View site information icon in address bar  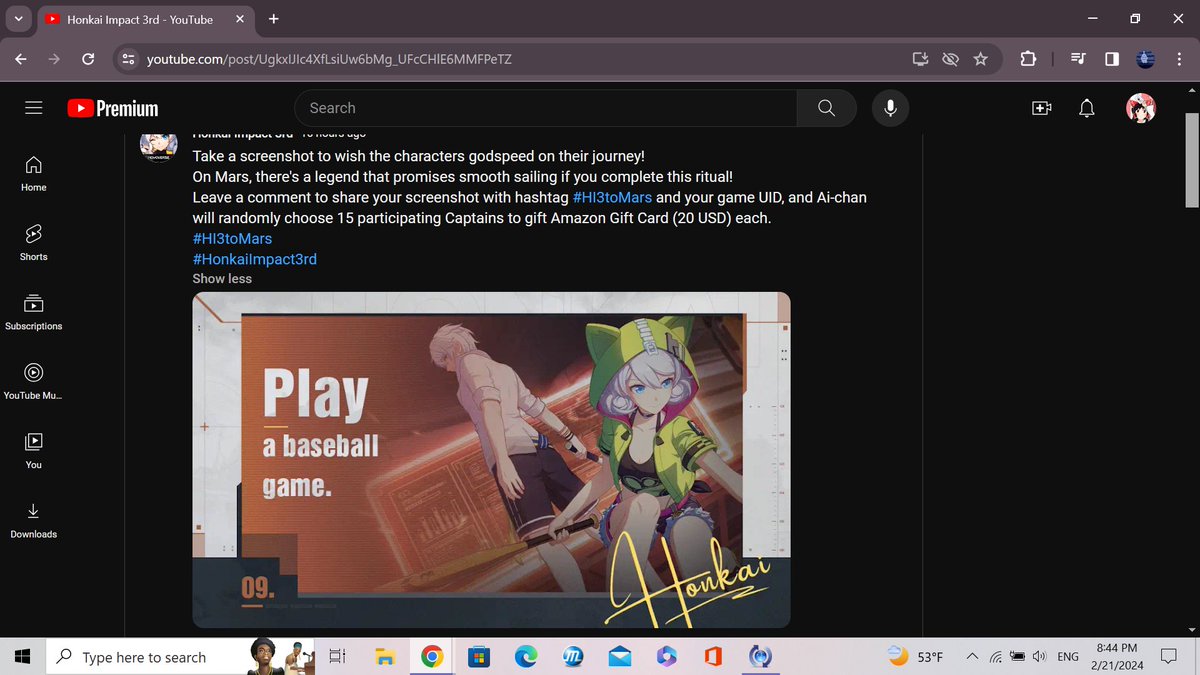[127, 59]
